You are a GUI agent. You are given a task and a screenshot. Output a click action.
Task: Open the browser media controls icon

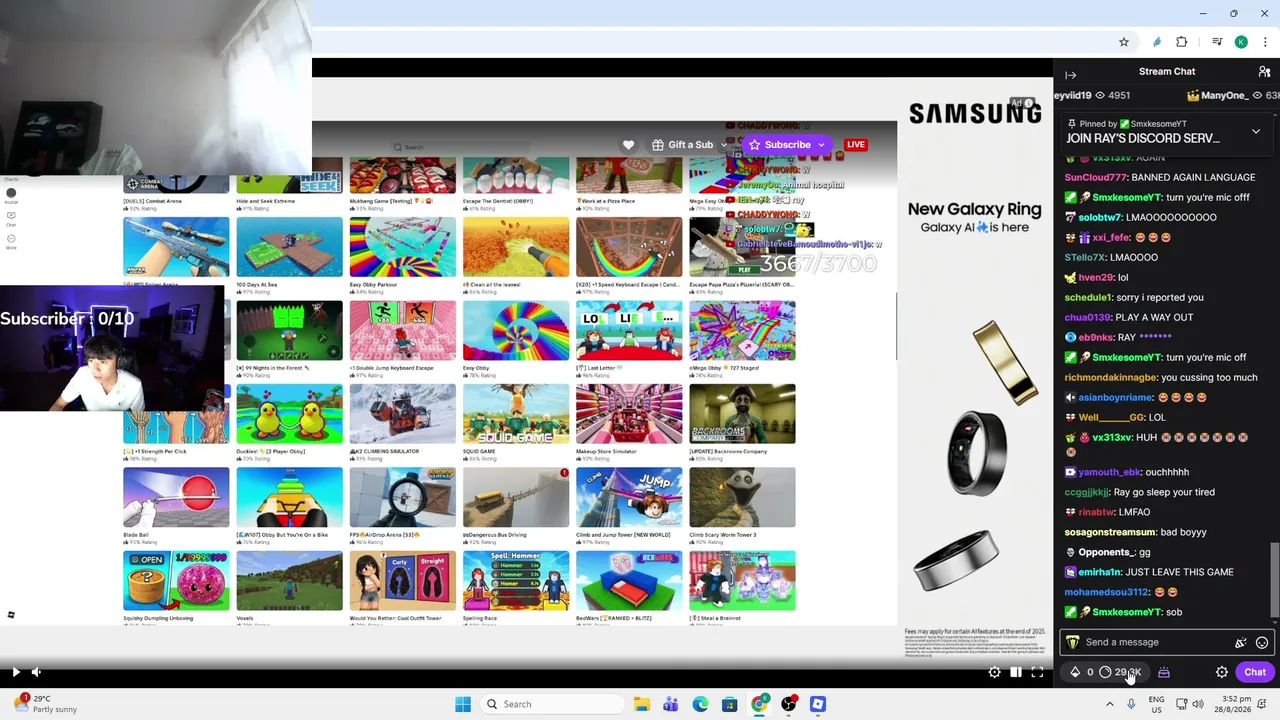[1217, 42]
